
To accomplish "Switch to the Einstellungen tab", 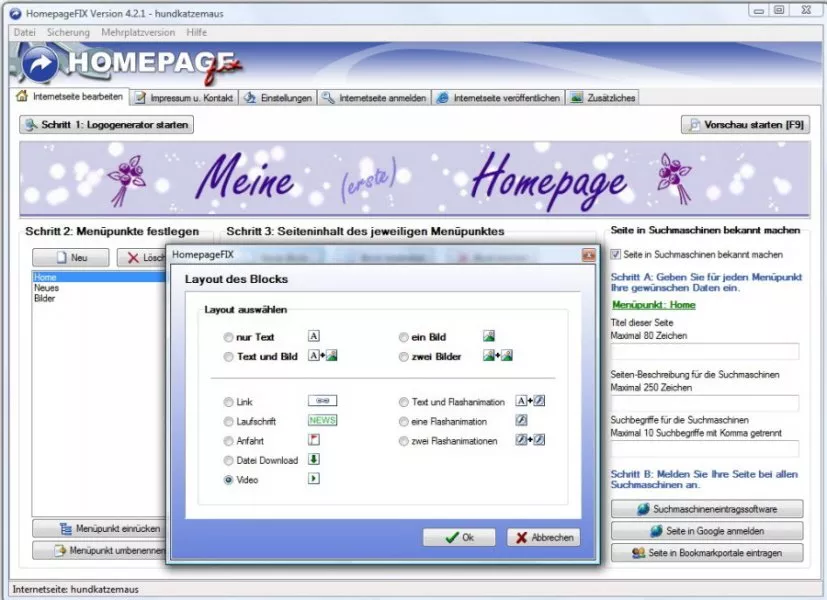I will [x=279, y=98].
